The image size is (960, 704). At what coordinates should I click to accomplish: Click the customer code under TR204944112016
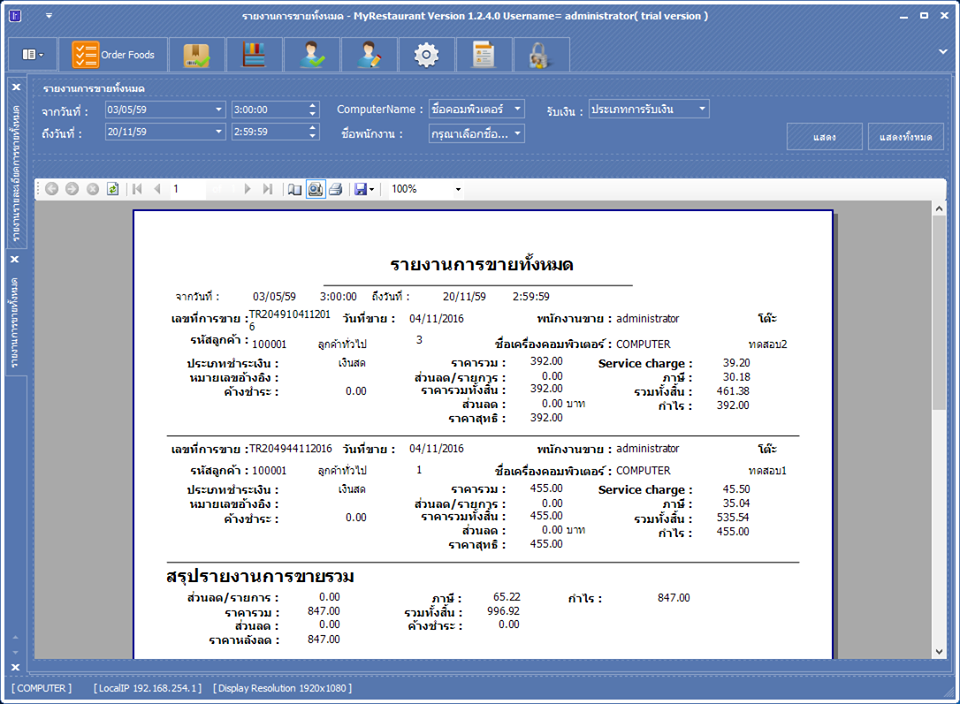269,471
